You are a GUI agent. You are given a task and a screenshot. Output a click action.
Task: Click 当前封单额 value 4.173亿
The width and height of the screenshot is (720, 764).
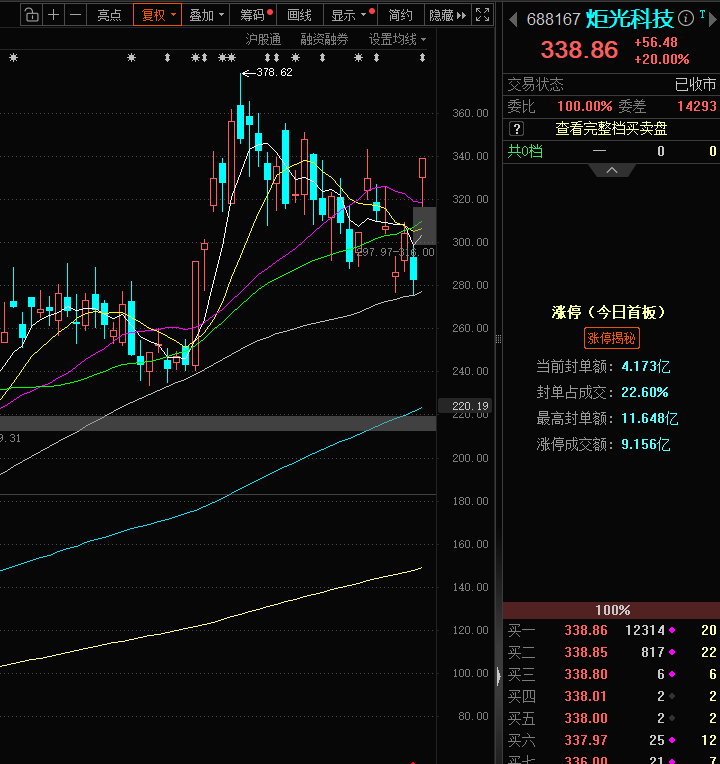click(646, 366)
